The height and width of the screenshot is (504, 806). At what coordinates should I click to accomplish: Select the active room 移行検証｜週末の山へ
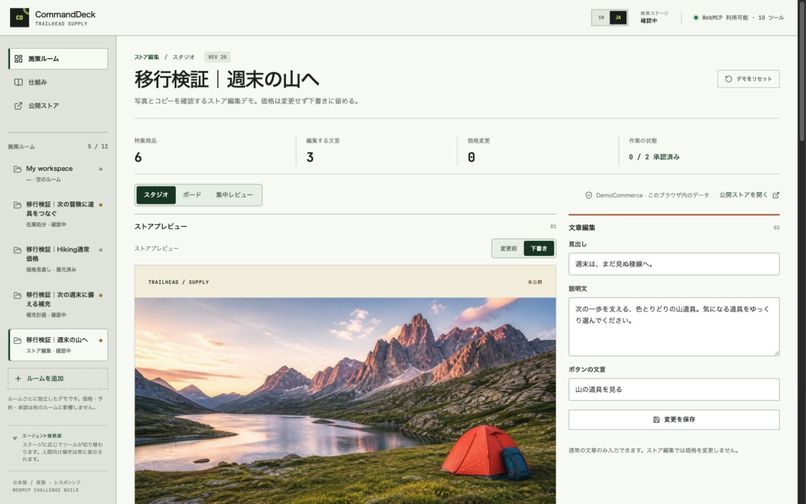[x=58, y=345]
